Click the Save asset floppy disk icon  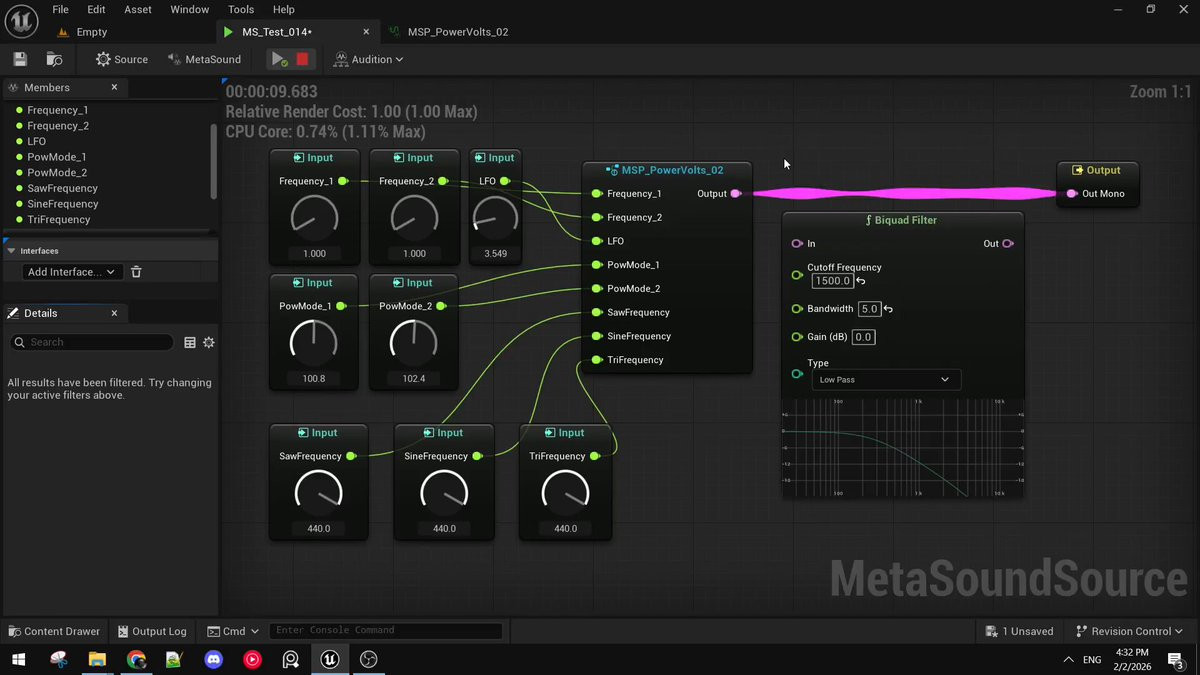[20, 59]
